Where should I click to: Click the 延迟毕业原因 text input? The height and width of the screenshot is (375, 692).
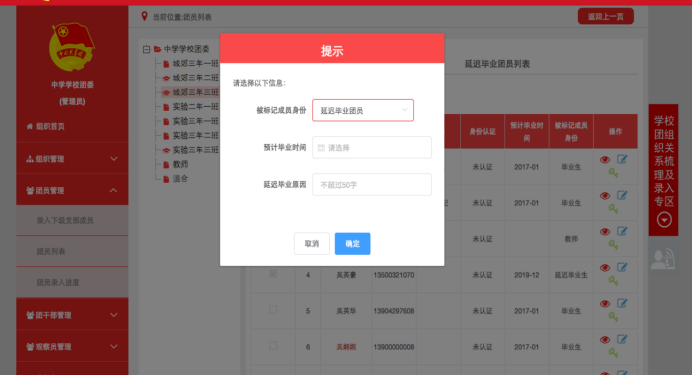372,184
